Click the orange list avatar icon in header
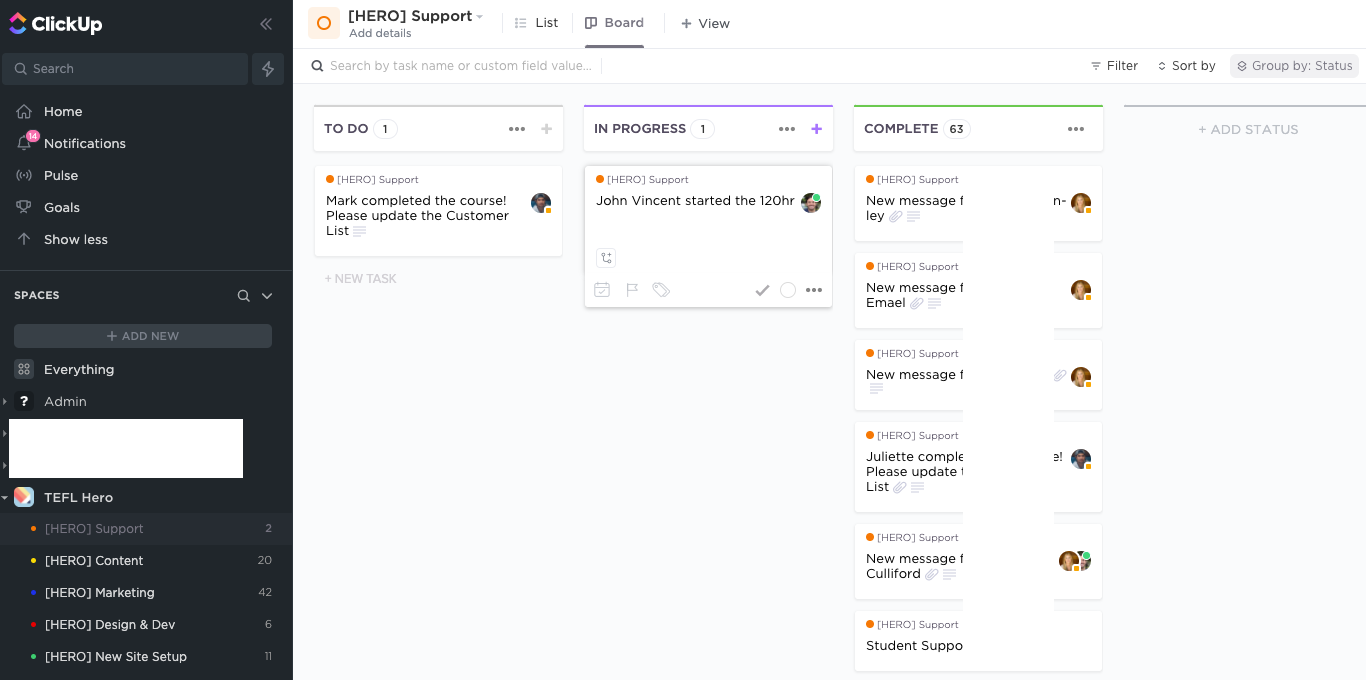 pyautogui.click(x=324, y=23)
